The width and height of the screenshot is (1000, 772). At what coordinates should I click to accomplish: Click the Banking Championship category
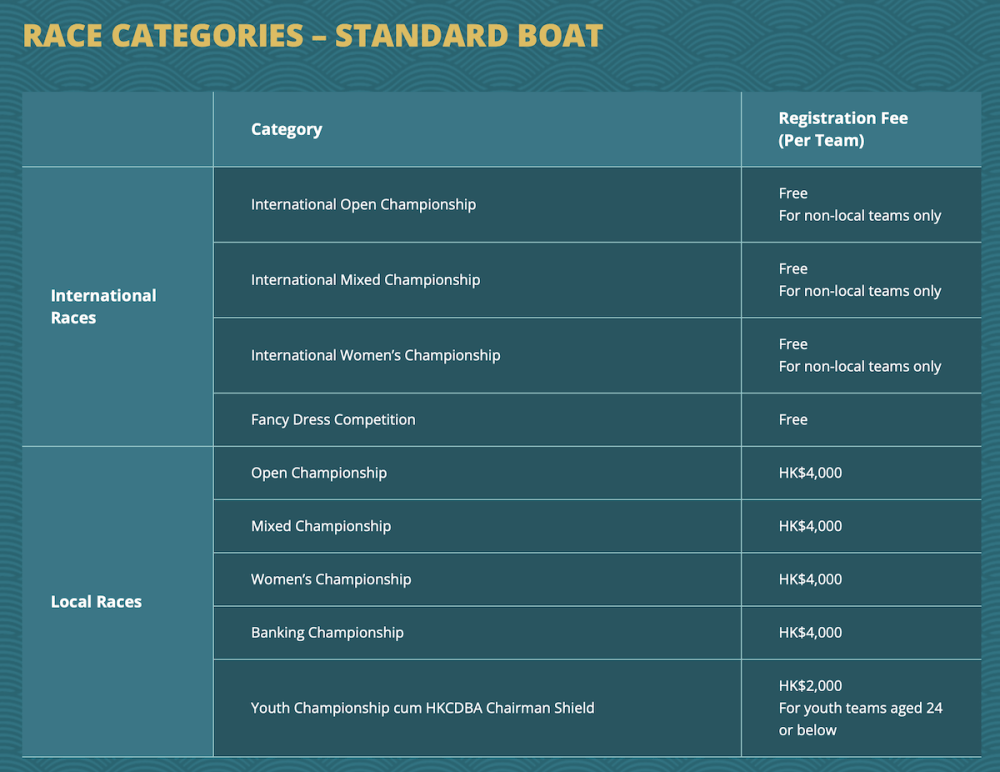327,632
